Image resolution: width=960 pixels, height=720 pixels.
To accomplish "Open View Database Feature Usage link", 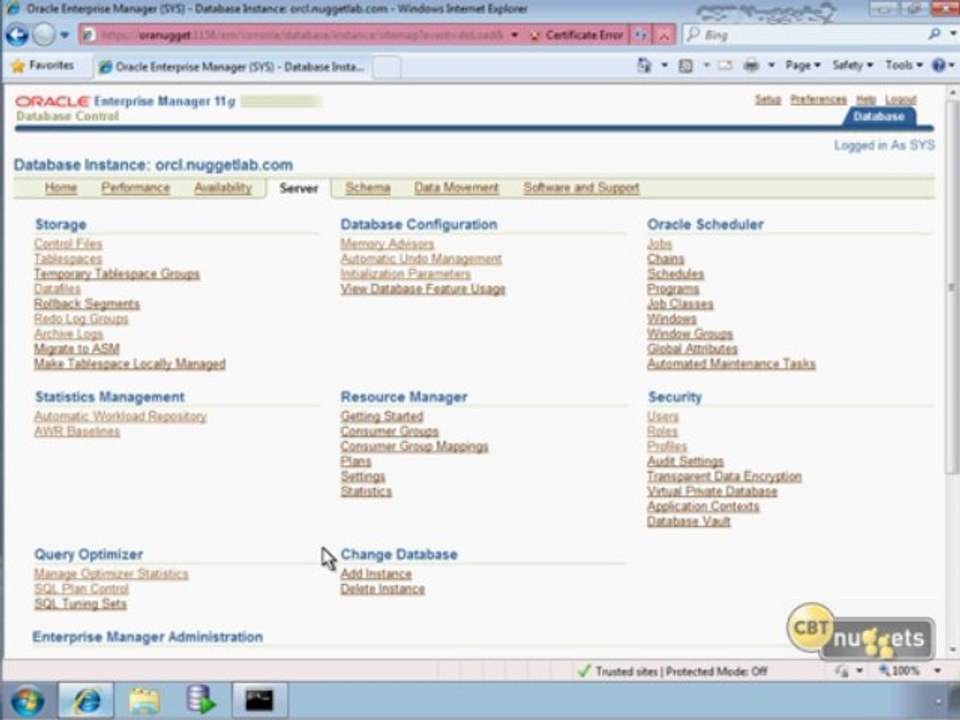I will tap(422, 289).
